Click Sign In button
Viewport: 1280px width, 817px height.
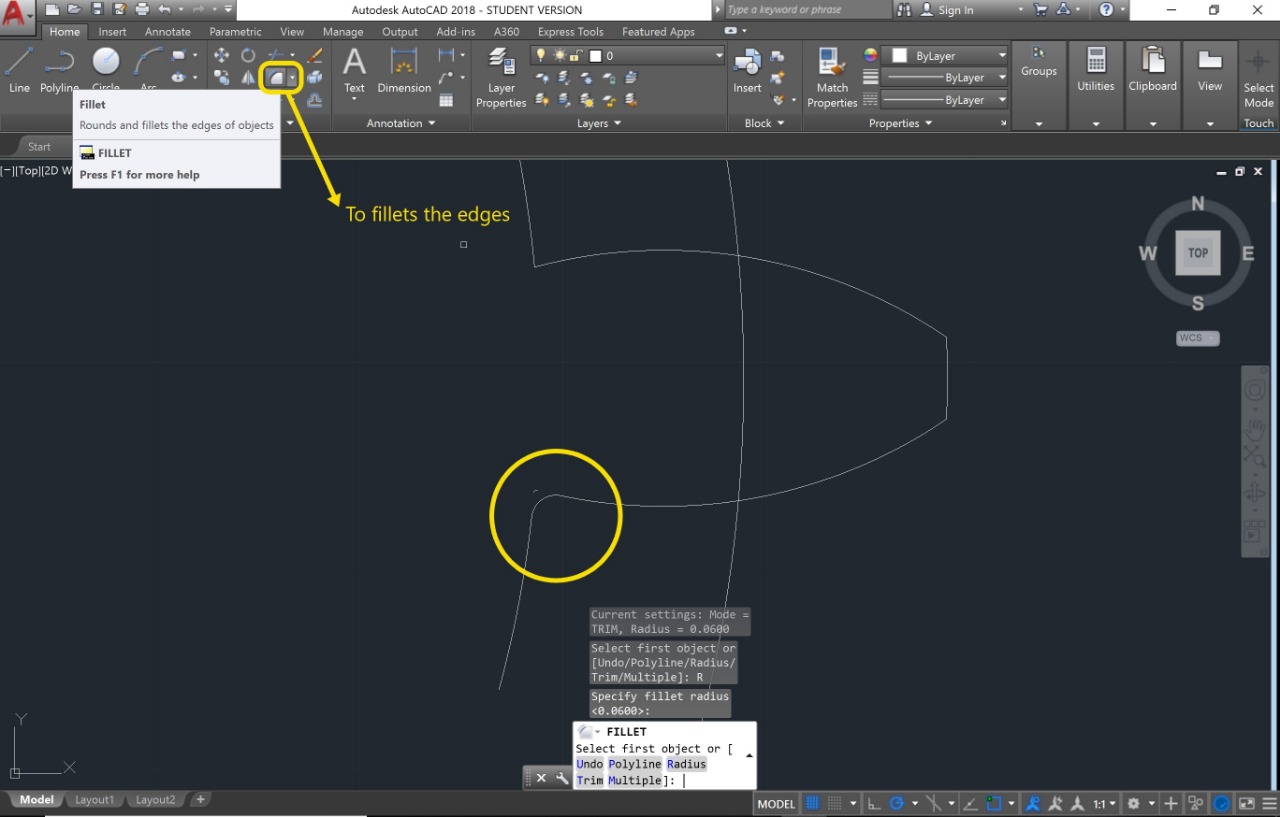point(948,10)
